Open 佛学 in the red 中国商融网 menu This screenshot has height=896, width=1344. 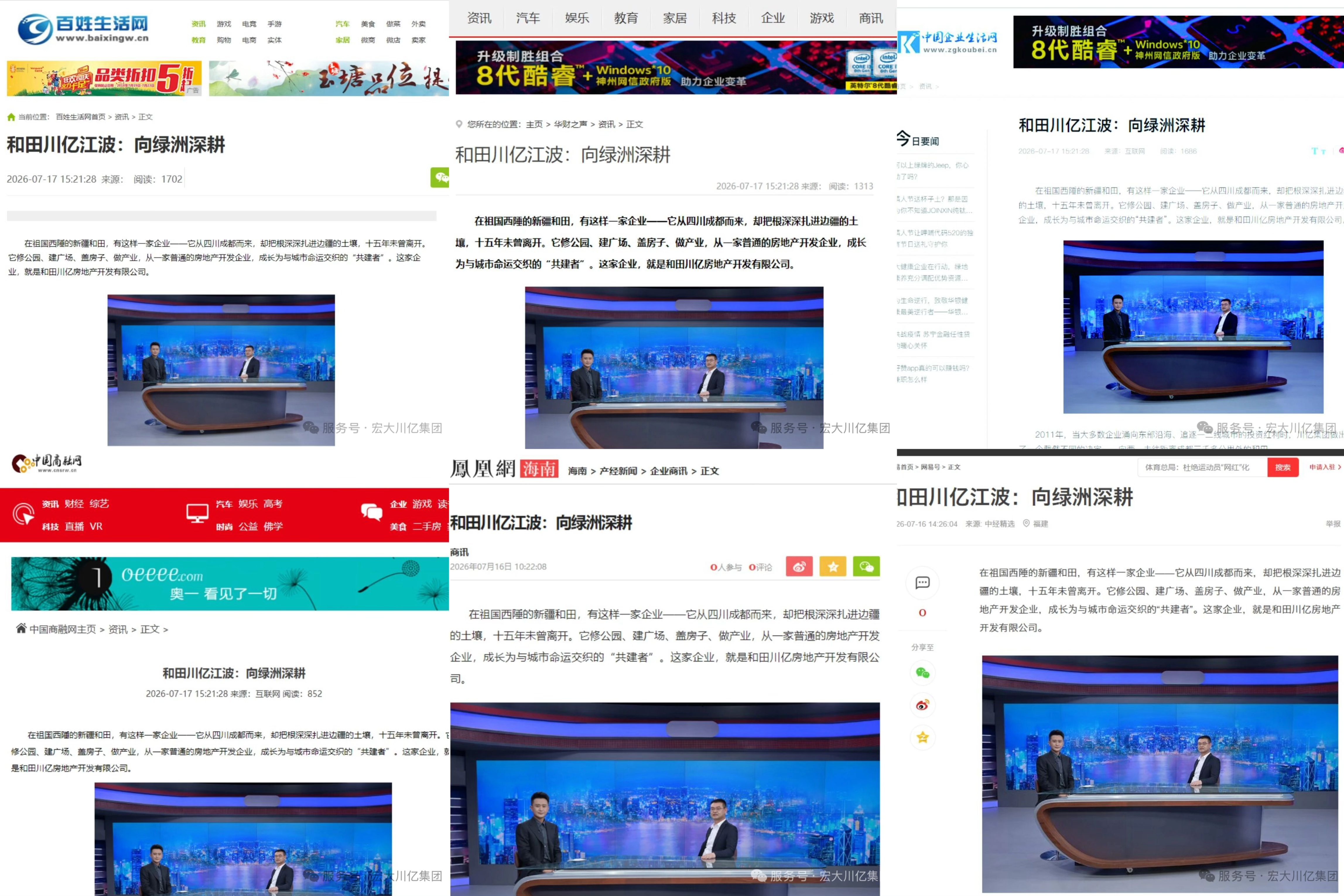tap(273, 526)
